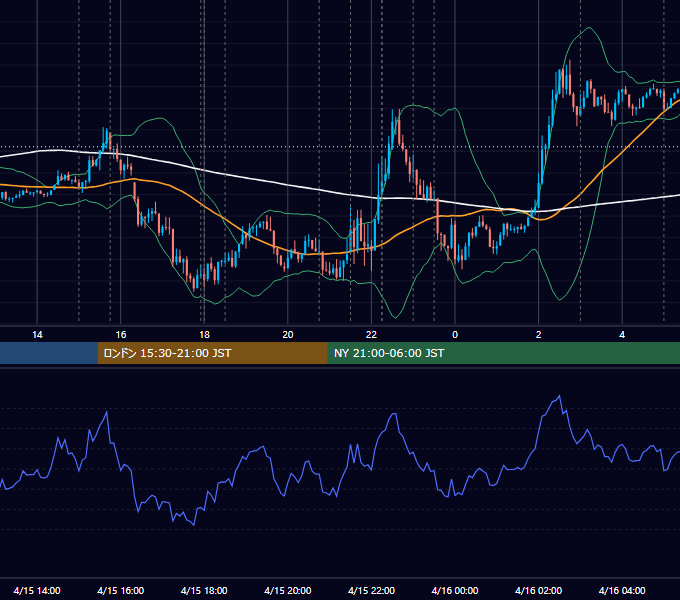
Task: Click the 4/16 02:00 time label
Action: click(x=538, y=590)
